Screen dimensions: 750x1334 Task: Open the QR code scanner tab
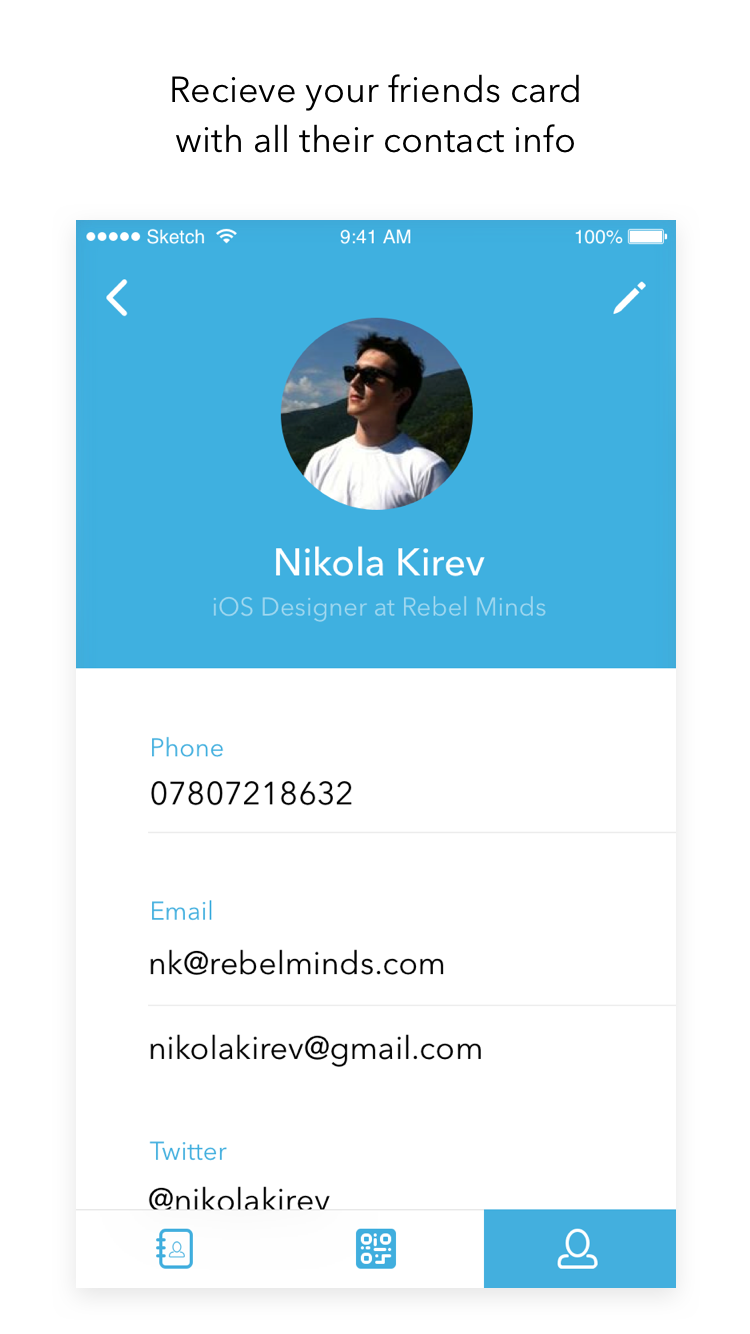point(376,1249)
